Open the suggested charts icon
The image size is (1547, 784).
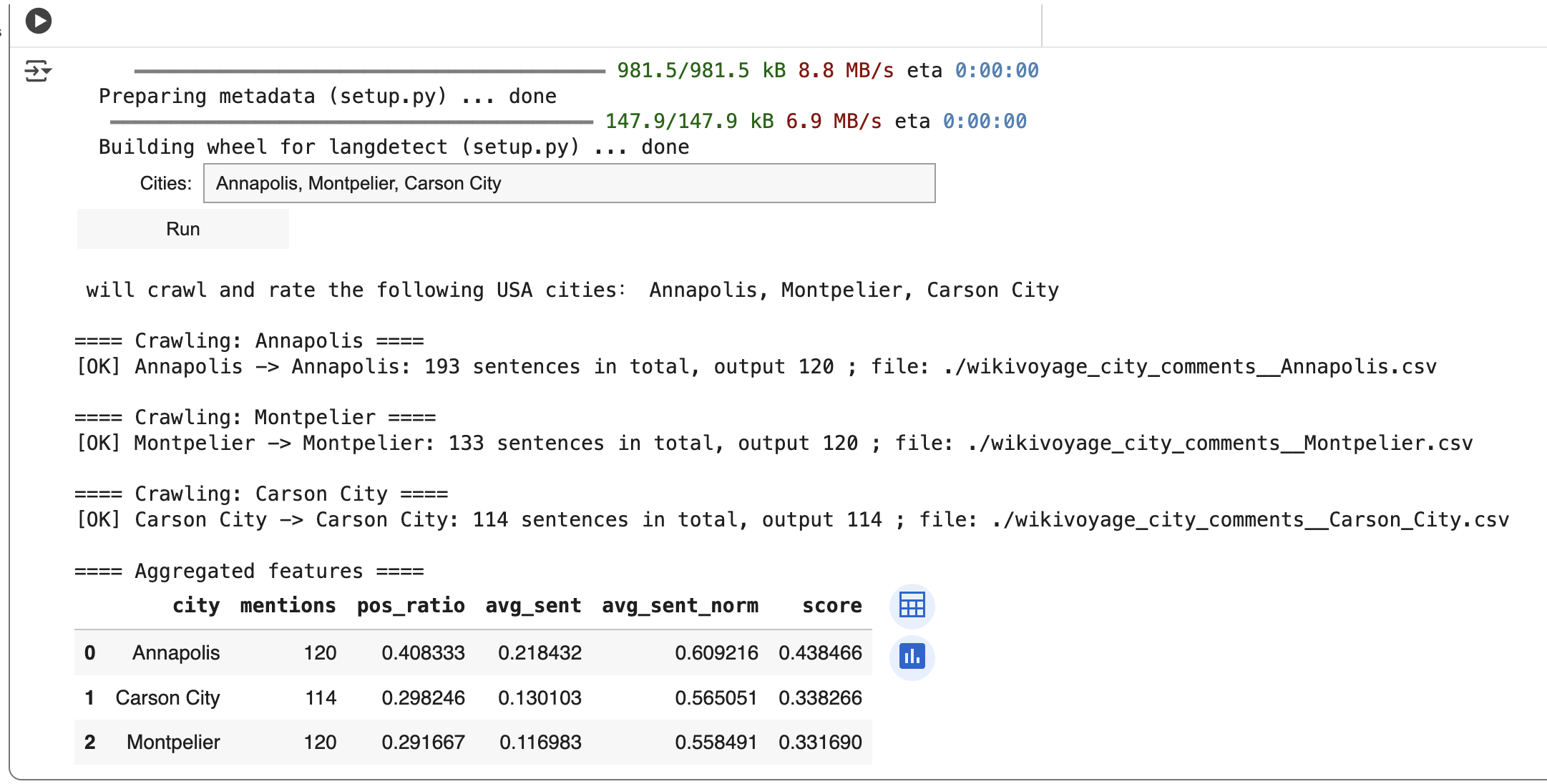(x=912, y=656)
